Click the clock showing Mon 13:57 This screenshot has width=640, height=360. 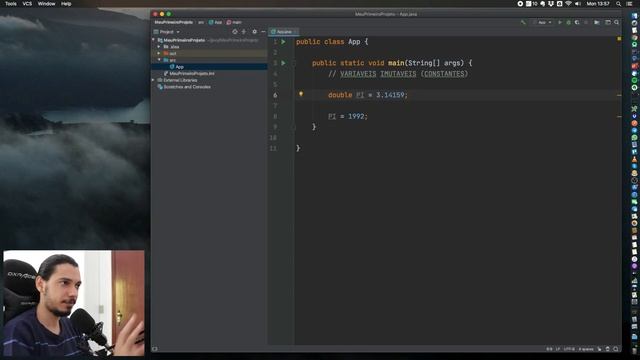click(598, 4)
